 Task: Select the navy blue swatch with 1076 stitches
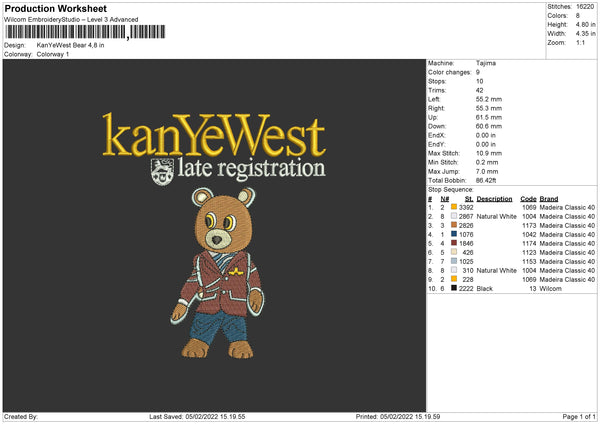point(454,234)
